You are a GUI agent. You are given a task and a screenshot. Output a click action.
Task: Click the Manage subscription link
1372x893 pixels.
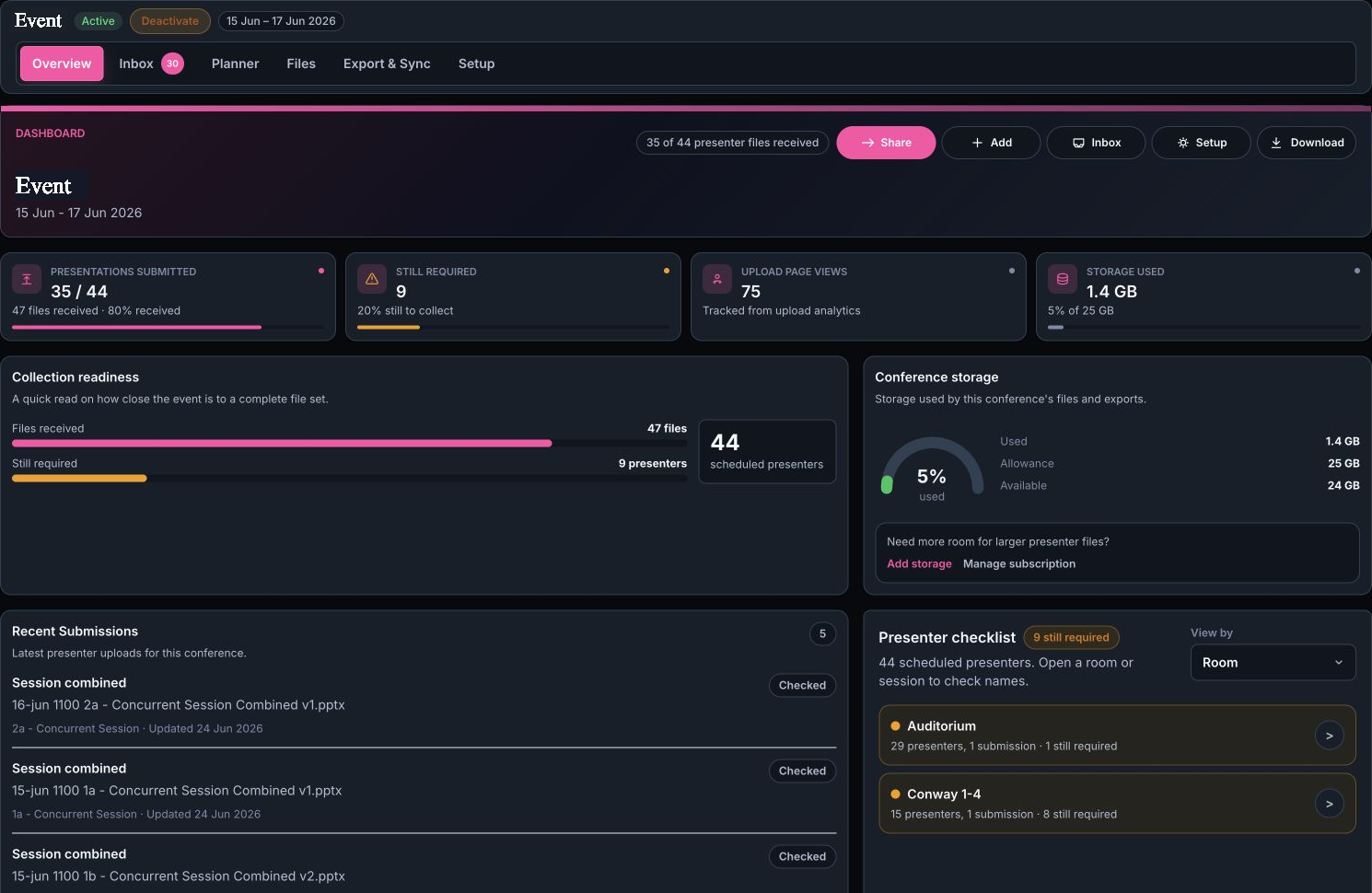pyautogui.click(x=1019, y=564)
